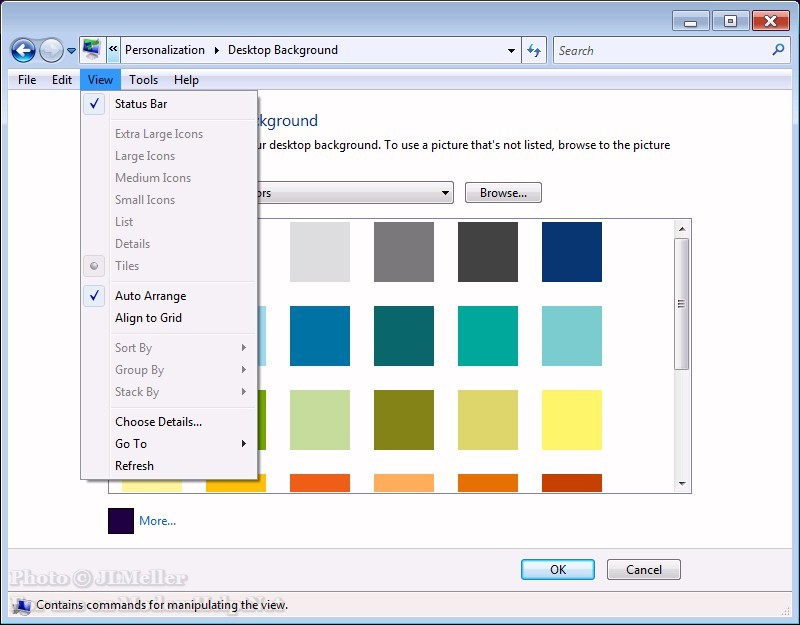The width and height of the screenshot is (800, 625).
Task: Open the picture location dropdown
Action: click(445, 193)
